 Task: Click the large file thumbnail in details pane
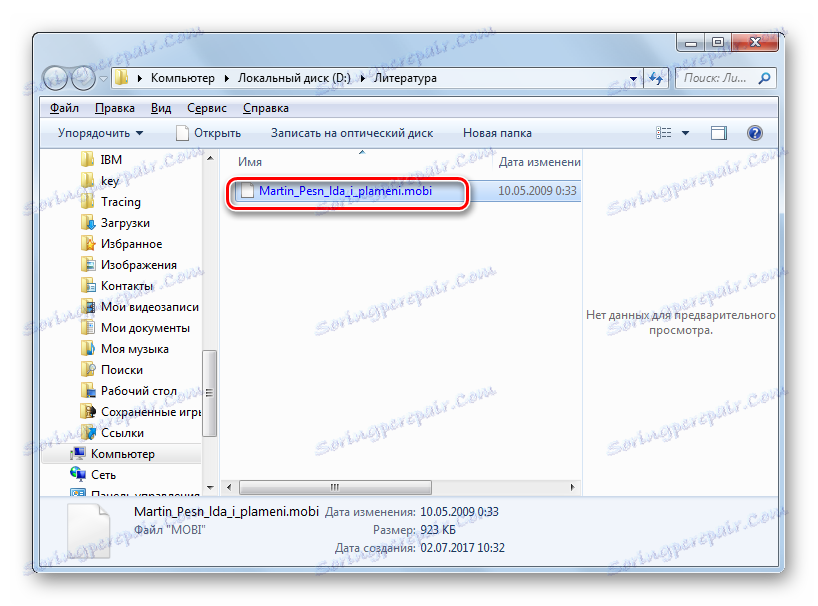[89, 532]
